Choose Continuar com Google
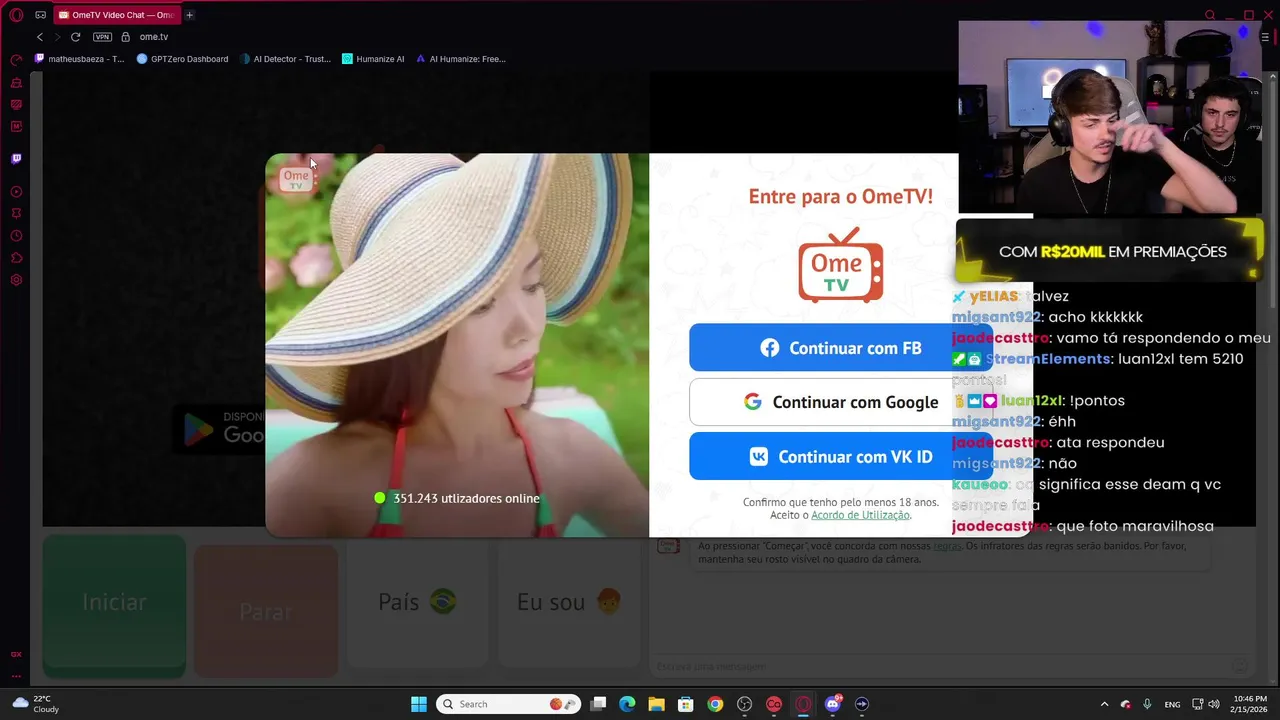The width and height of the screenshot is (1280, 720). (x=841, y=402)
